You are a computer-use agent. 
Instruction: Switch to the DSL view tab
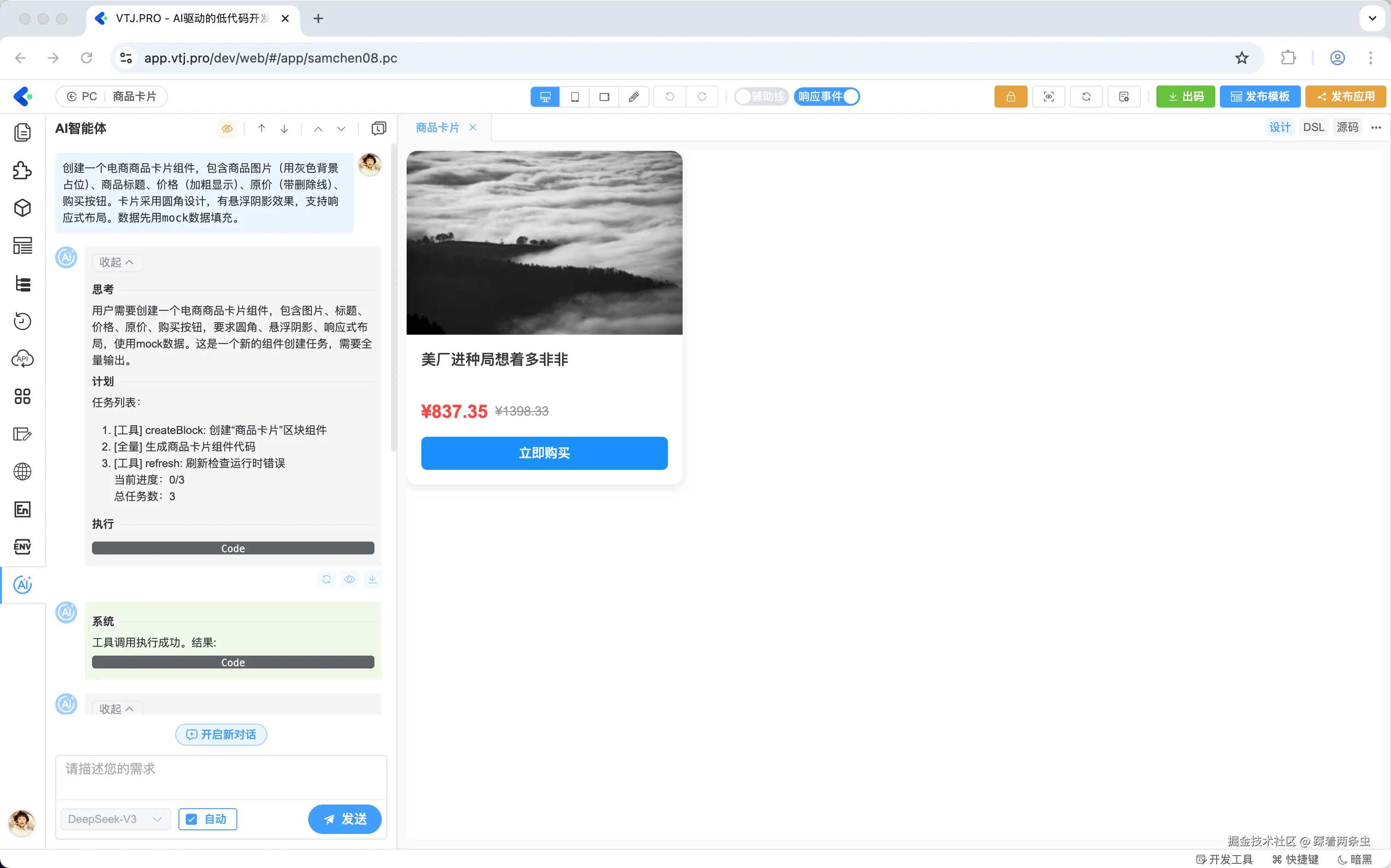coord(1313,127)
